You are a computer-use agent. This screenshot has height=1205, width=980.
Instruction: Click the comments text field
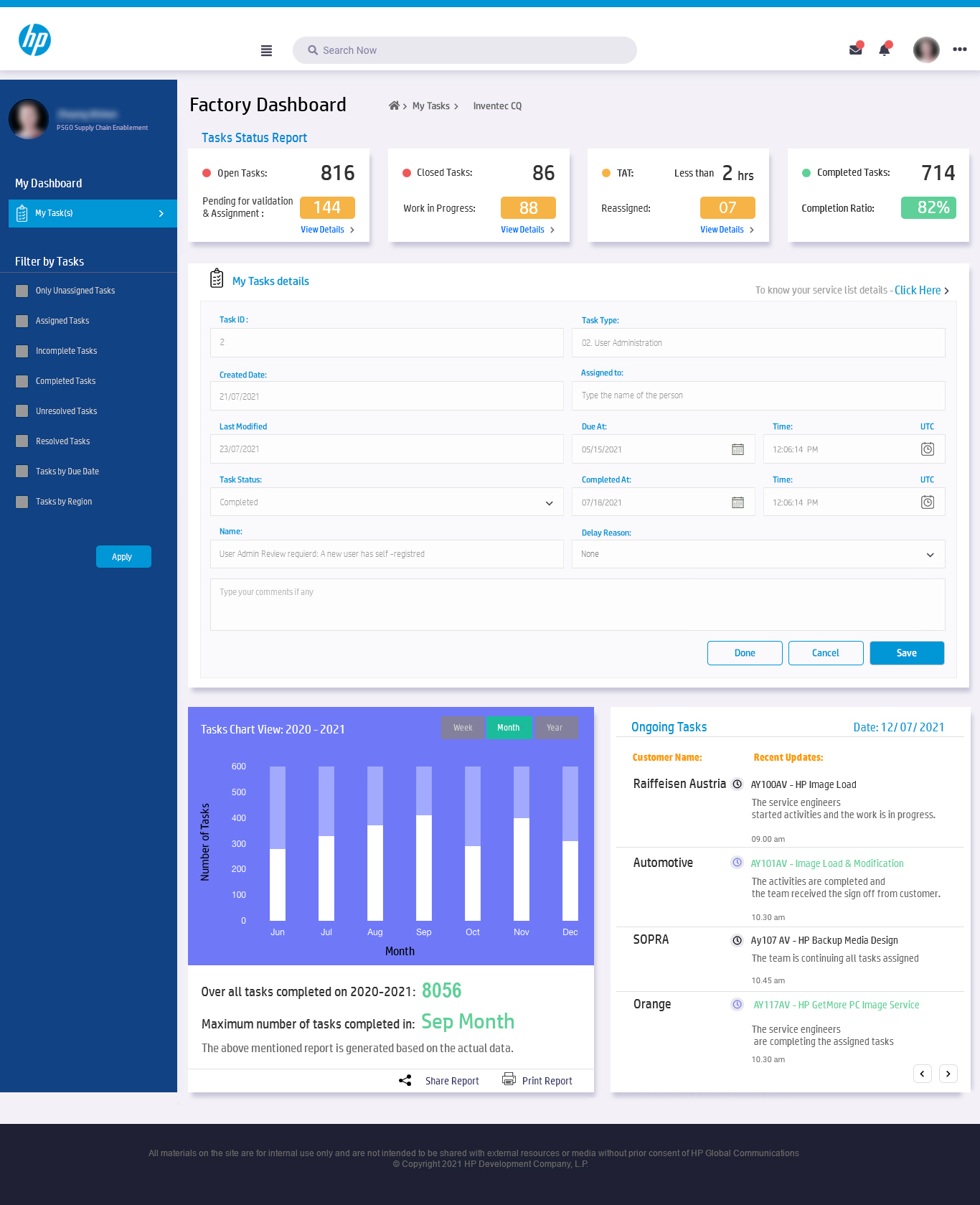tap(578, 605)
